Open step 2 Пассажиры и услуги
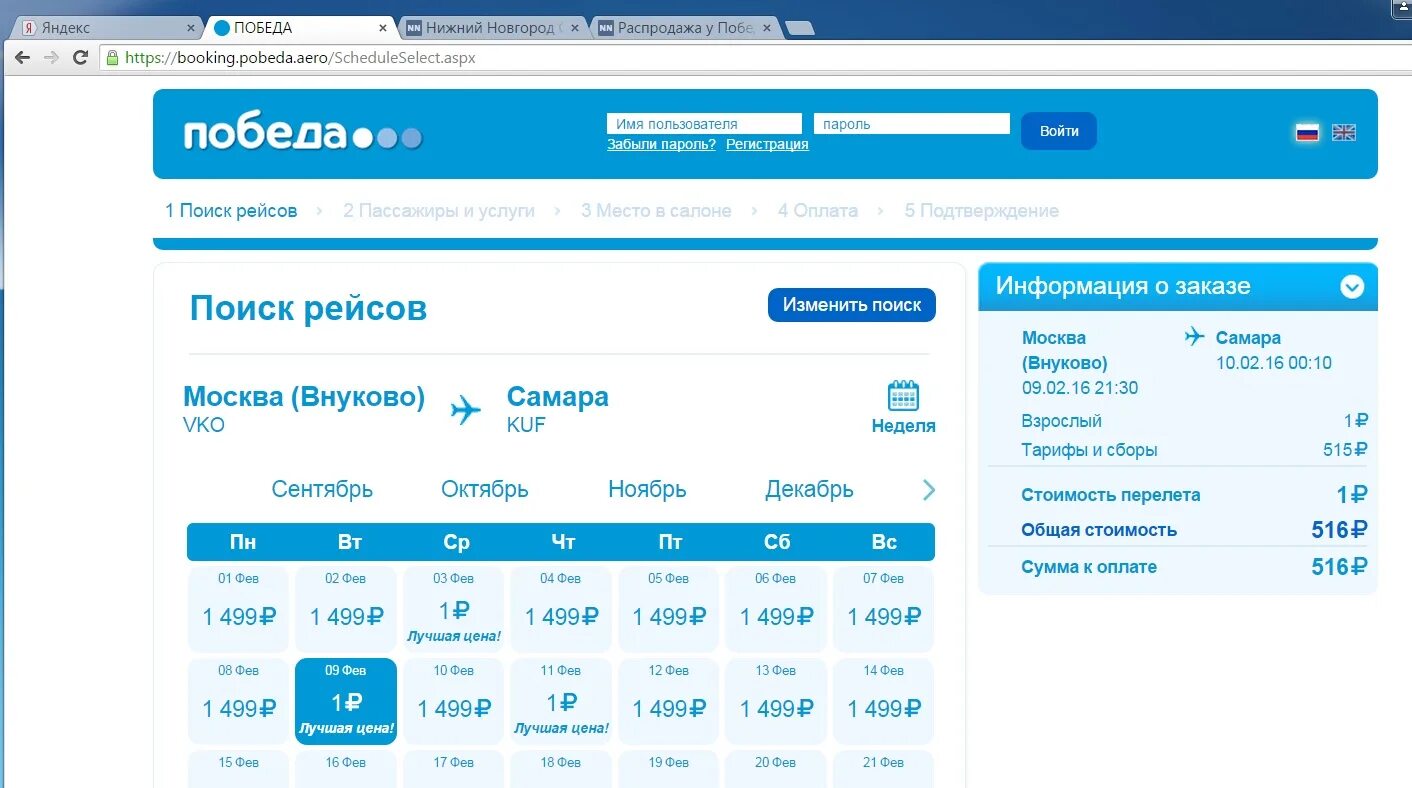Screen dimensions: 1412x788 (439, 211)
